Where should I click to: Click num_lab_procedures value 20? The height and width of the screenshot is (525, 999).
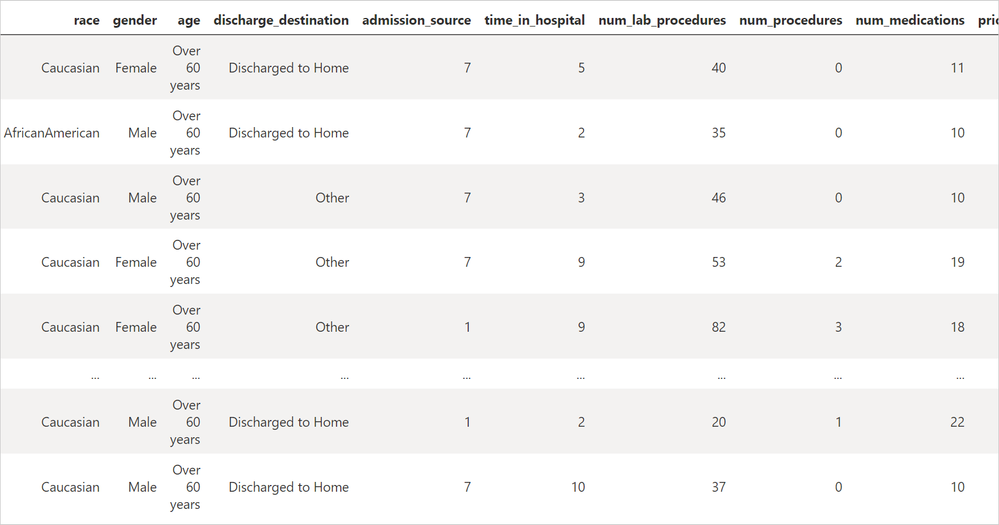pyautogui.click(x=719, y=422)
